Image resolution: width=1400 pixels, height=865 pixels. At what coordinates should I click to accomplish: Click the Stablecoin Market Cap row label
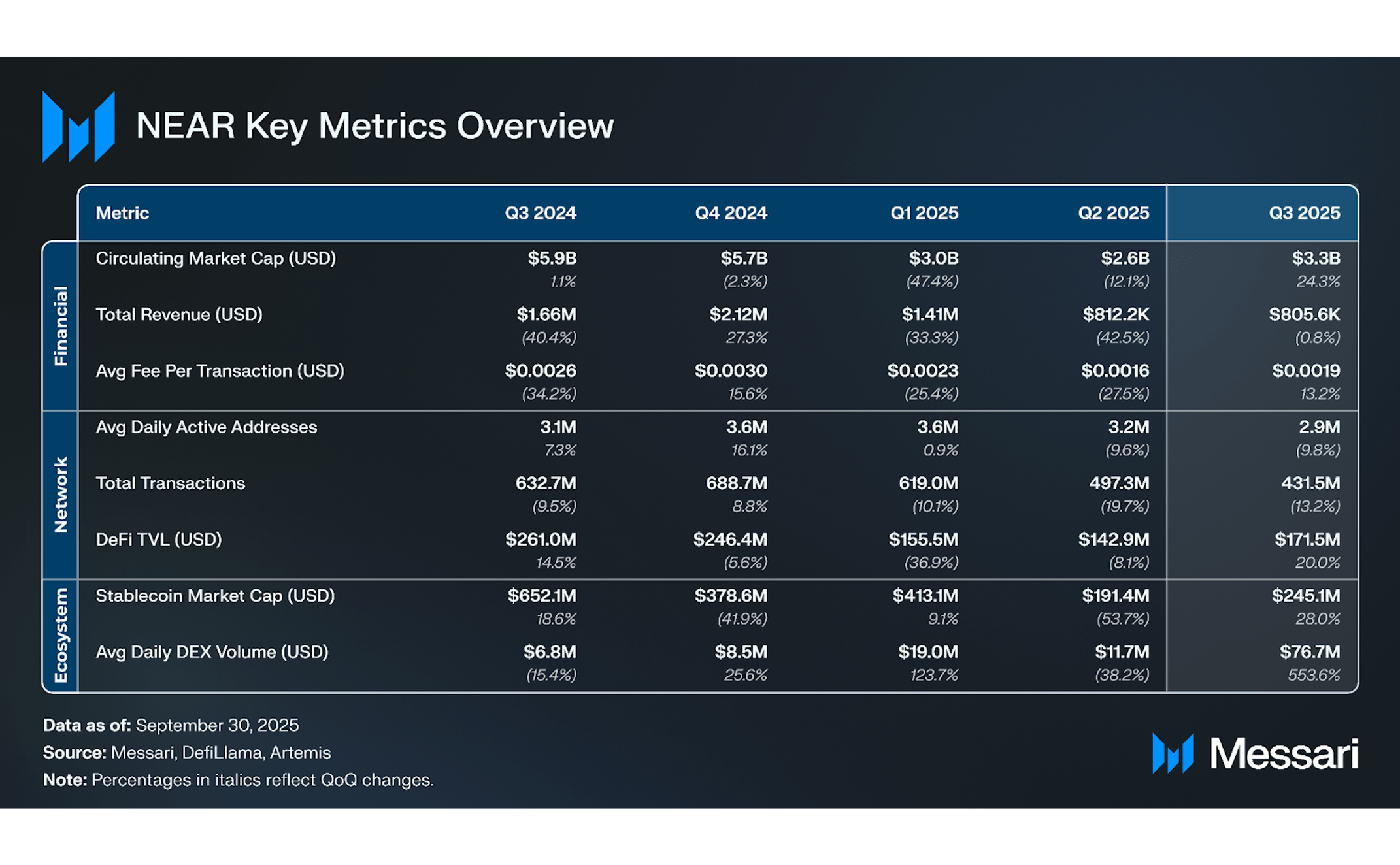pos(215,596)
